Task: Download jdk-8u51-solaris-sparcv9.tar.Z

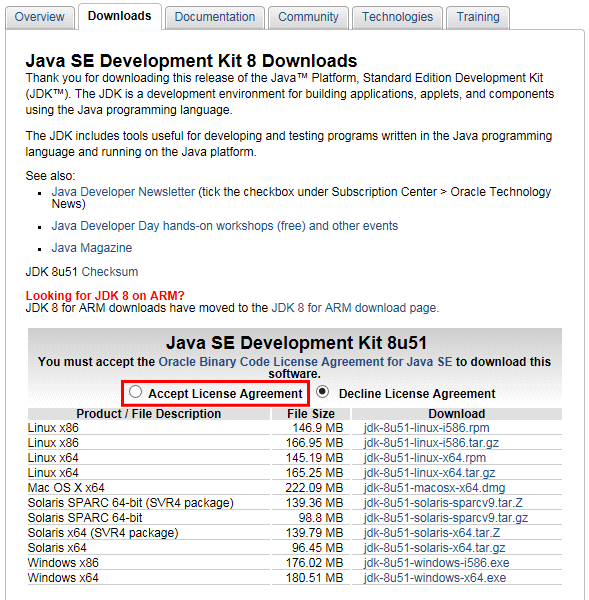Action: click(x=443, y=502)
